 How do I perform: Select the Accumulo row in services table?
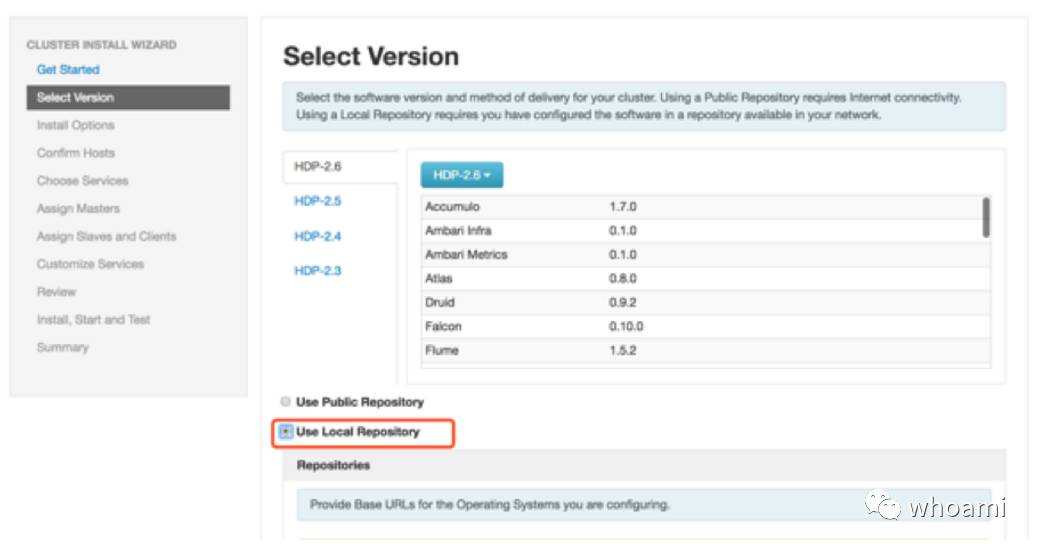pyautogui.click(x=702, y=207)
